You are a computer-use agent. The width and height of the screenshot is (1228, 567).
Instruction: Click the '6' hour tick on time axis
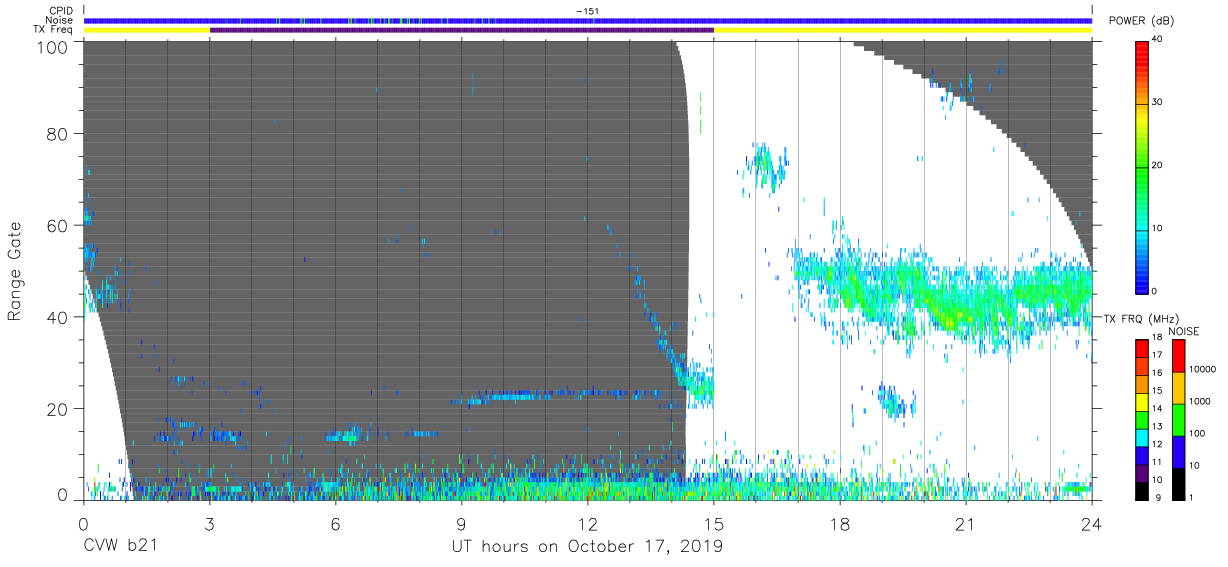click(x=335, y=522)
